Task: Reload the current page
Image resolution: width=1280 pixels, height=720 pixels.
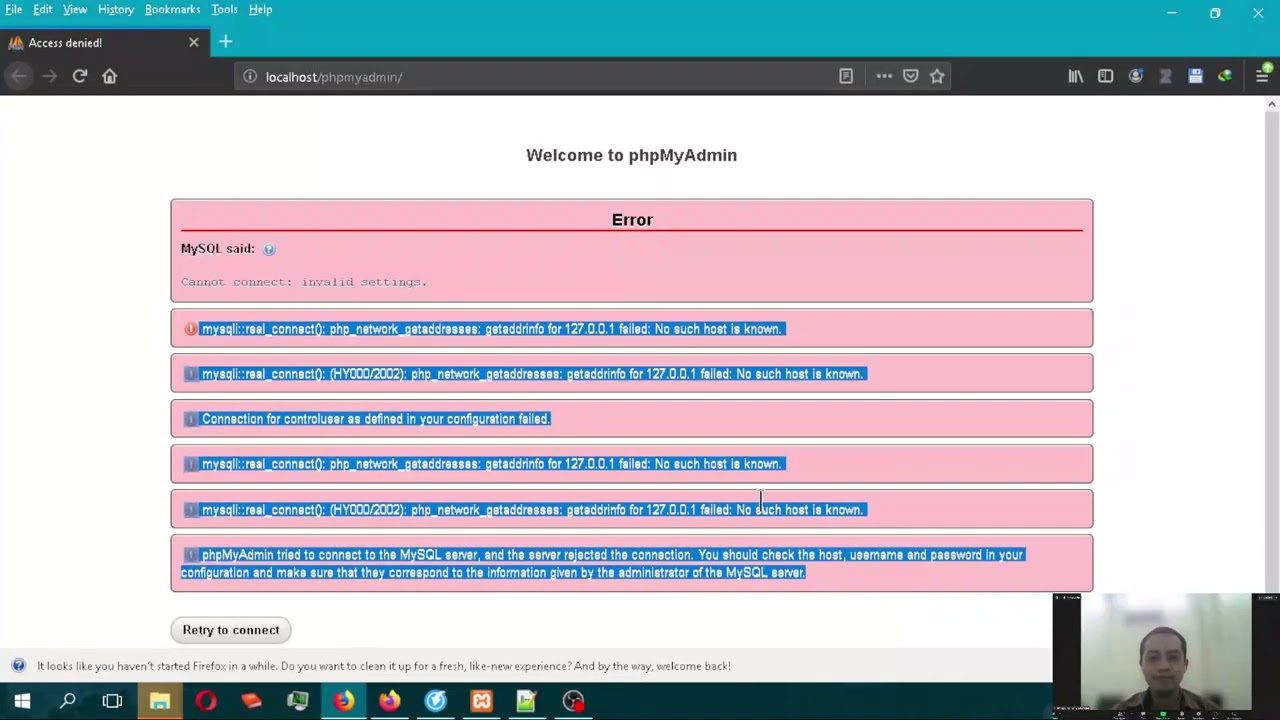Action: (80, 76)
